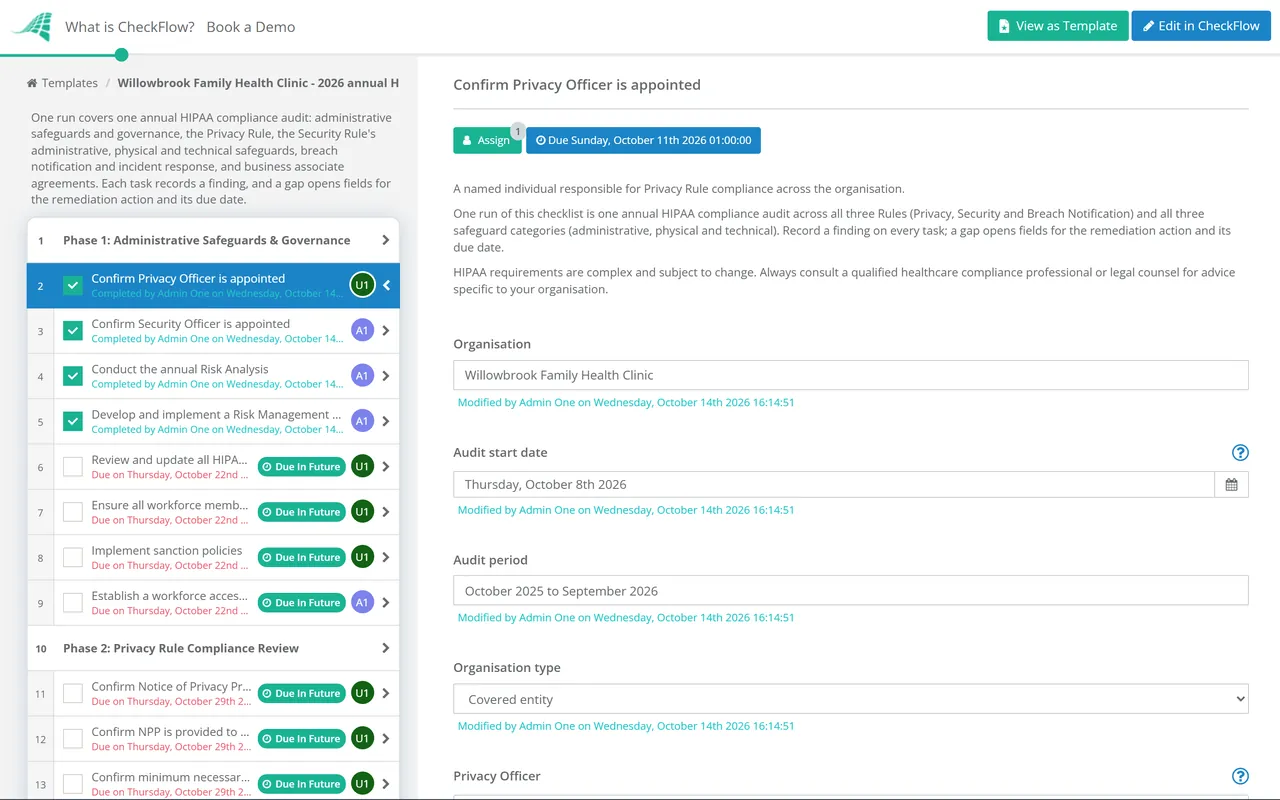The width and height of the screenshot is (1280, 800).
Task: Click the U1 avatar on task 11
Action: point(362,693)
